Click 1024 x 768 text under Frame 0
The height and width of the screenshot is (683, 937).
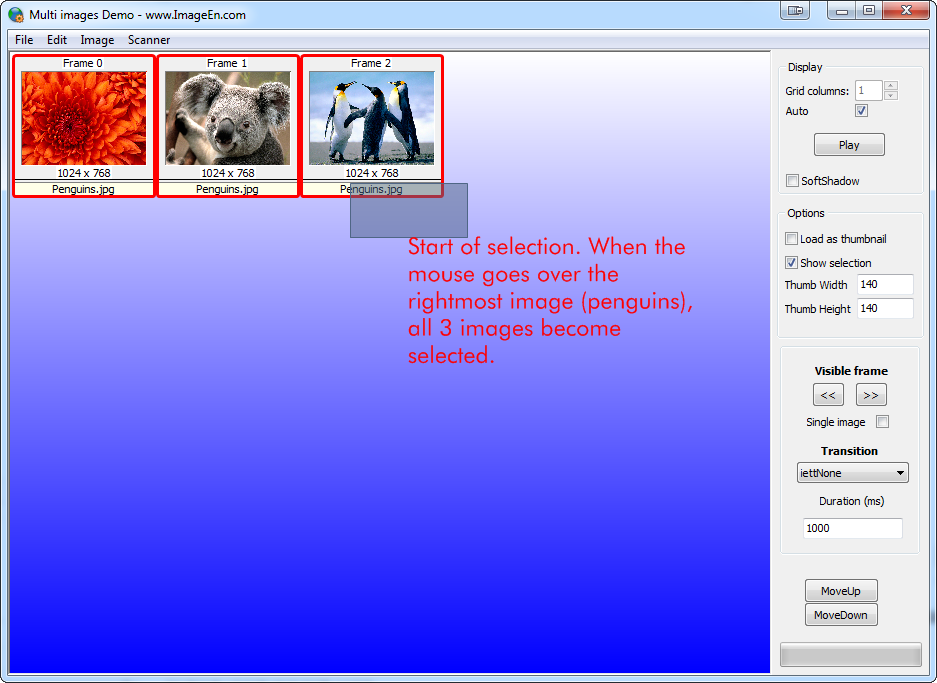coord(84,173)
